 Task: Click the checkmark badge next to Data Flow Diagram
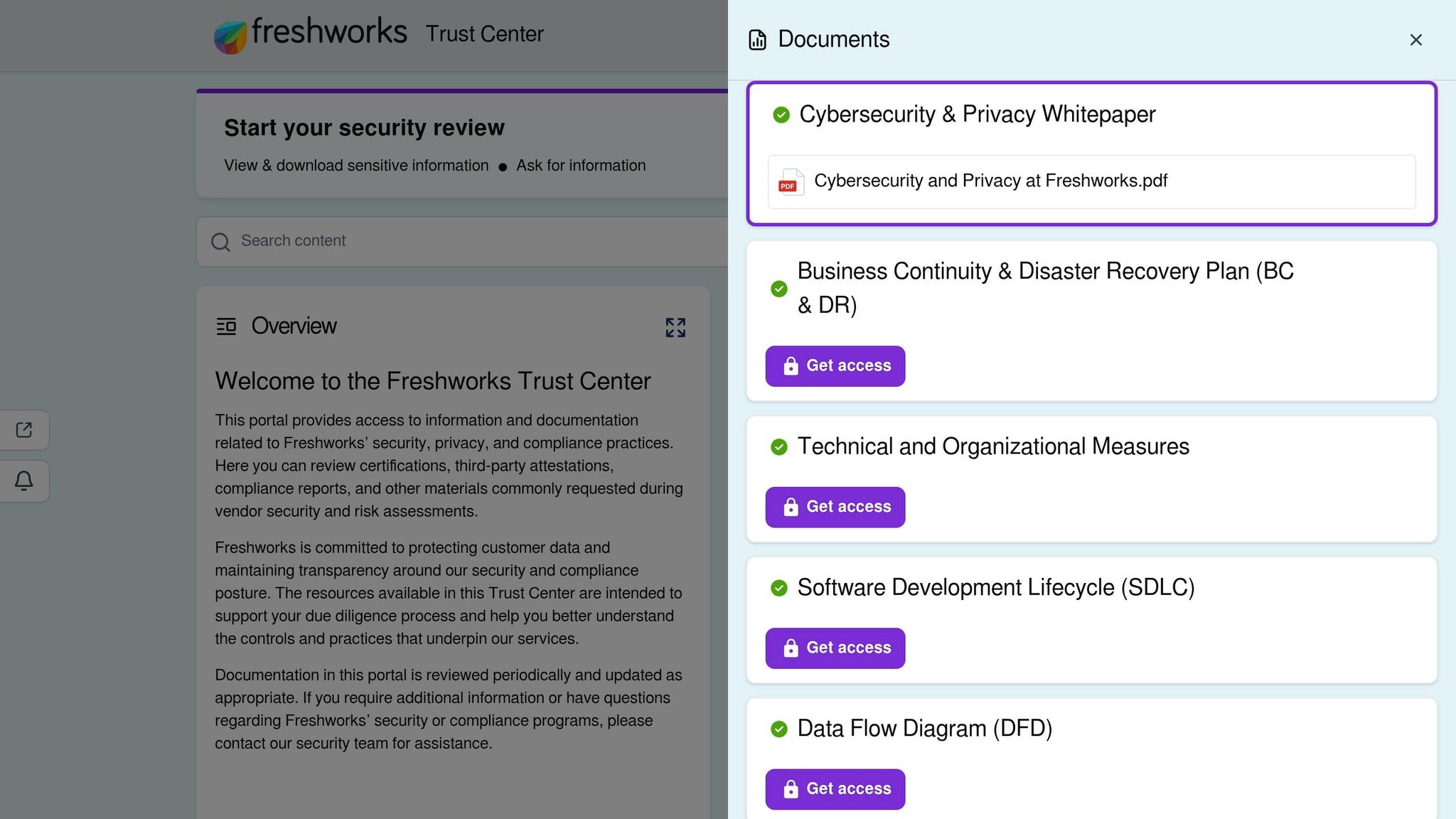(781, 728)
